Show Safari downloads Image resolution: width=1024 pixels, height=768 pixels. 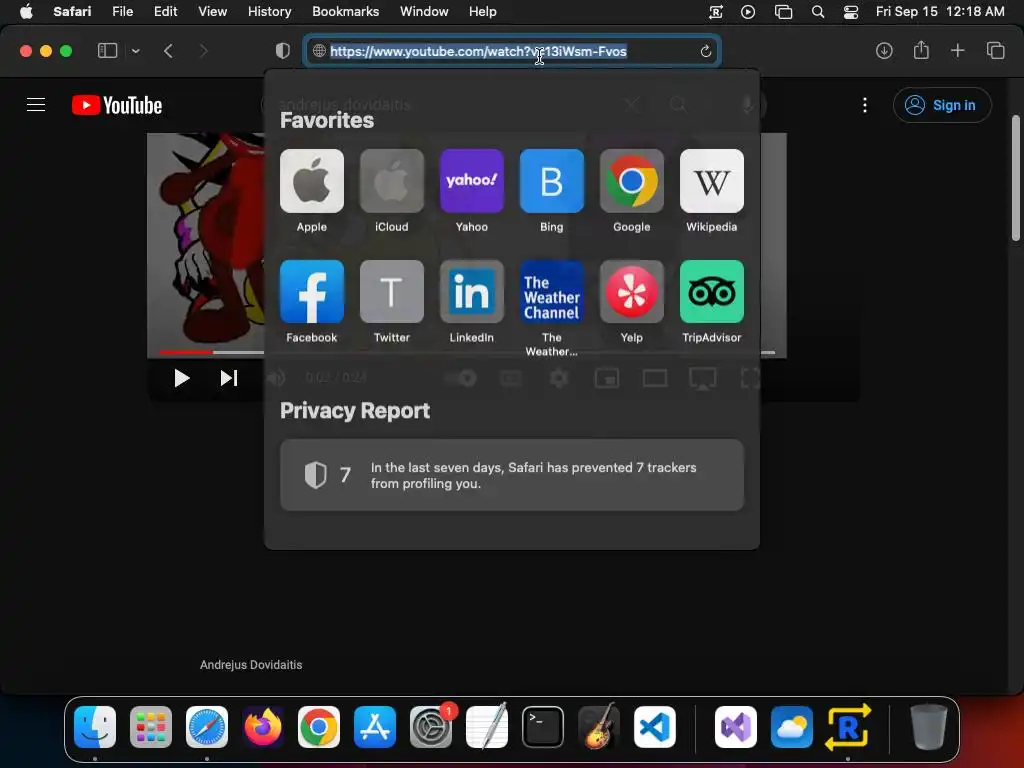point(884,51)
